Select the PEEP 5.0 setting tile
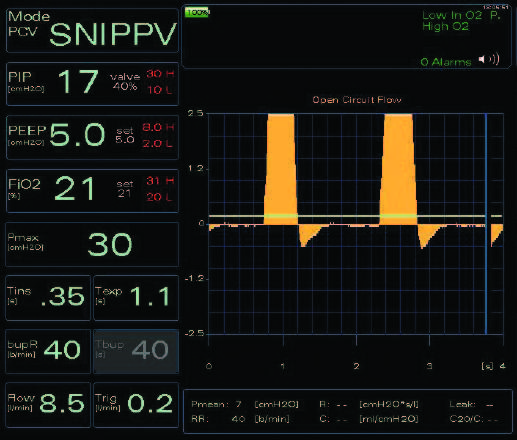The image size is (517, 440). (x=92, y=137)
